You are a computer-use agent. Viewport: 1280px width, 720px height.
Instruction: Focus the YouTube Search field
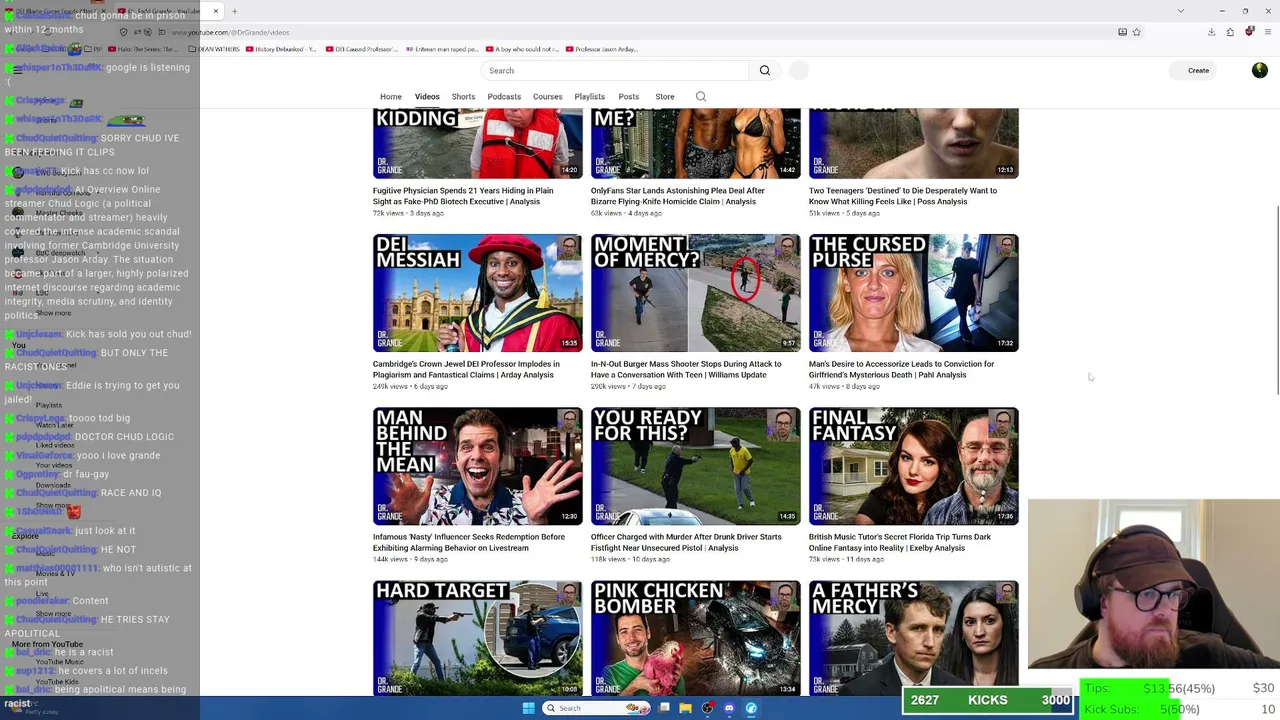(615, 70)
